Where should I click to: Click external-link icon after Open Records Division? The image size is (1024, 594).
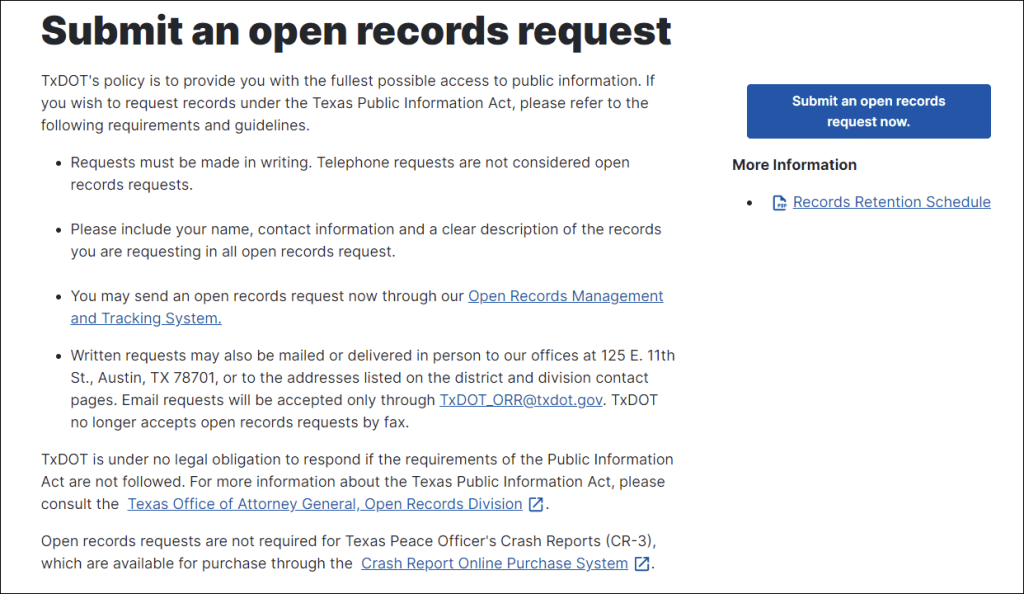pyautogui.click(x=536, y=505)
